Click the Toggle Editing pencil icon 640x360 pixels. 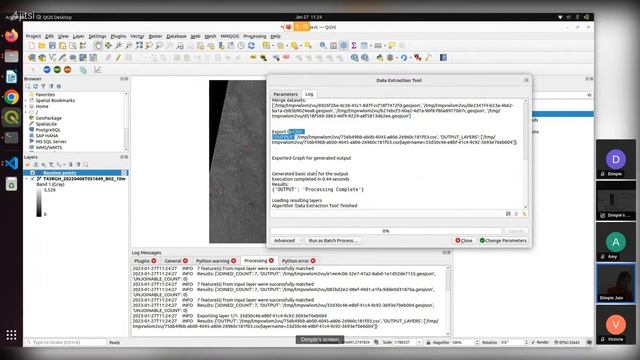pos(118,58)
